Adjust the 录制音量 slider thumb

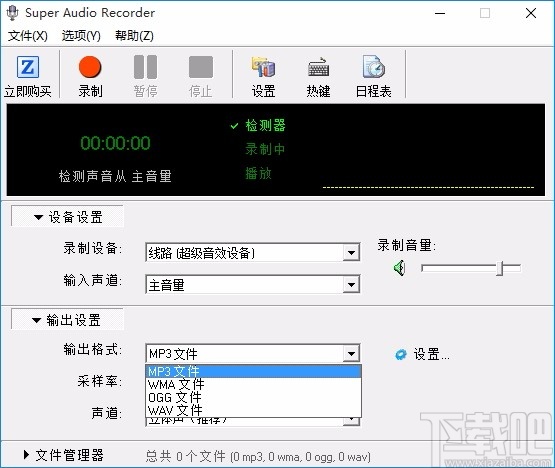500,268
